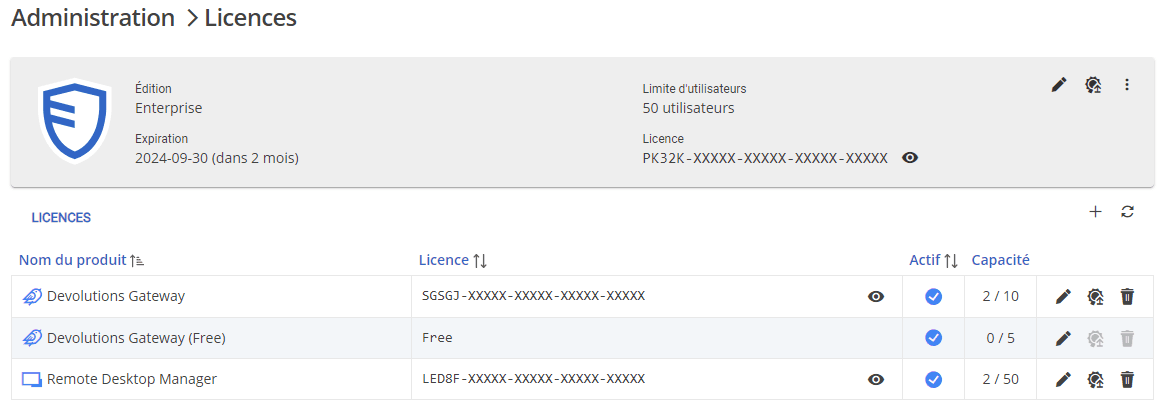Edit the Enterprise licence with pencil icon
This screenshot has height=409, width=1165.
click(1059, 85)
